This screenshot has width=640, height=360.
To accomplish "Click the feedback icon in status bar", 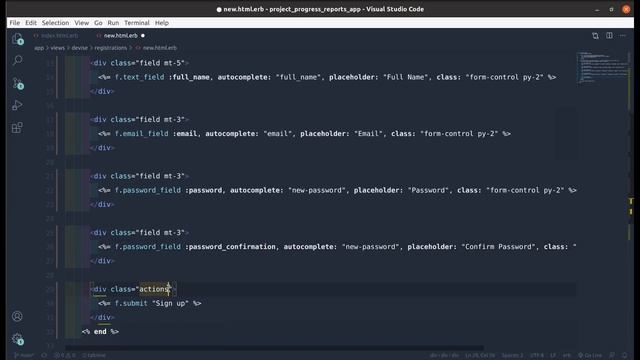I will pos(612,355).
